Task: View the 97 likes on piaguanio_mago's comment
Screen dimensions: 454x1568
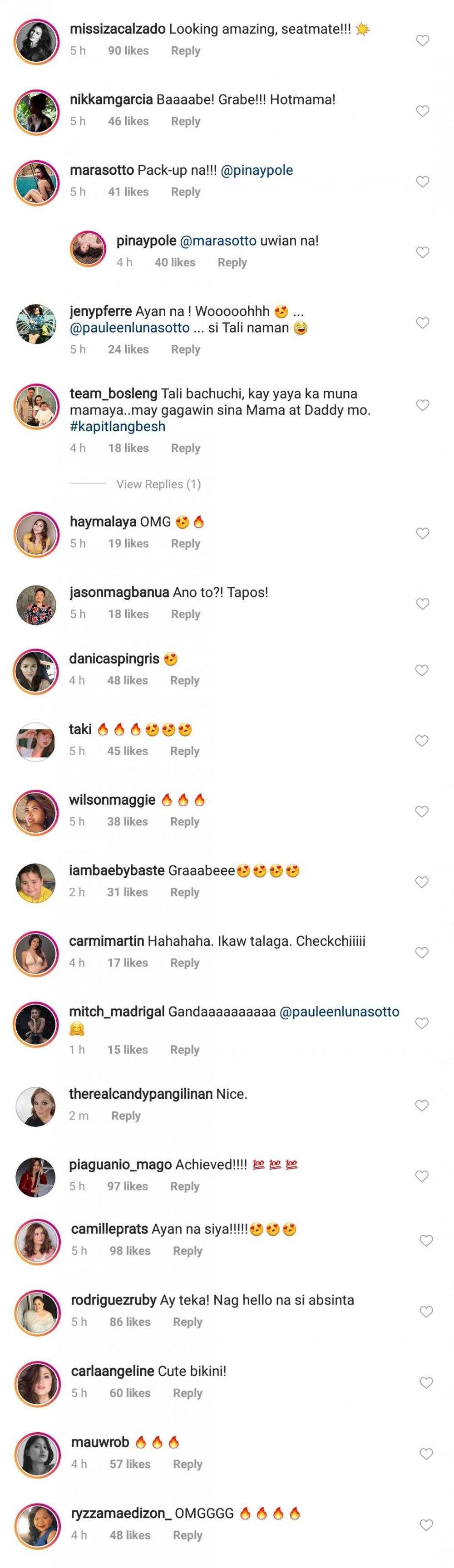Action: pos(127,1186)
